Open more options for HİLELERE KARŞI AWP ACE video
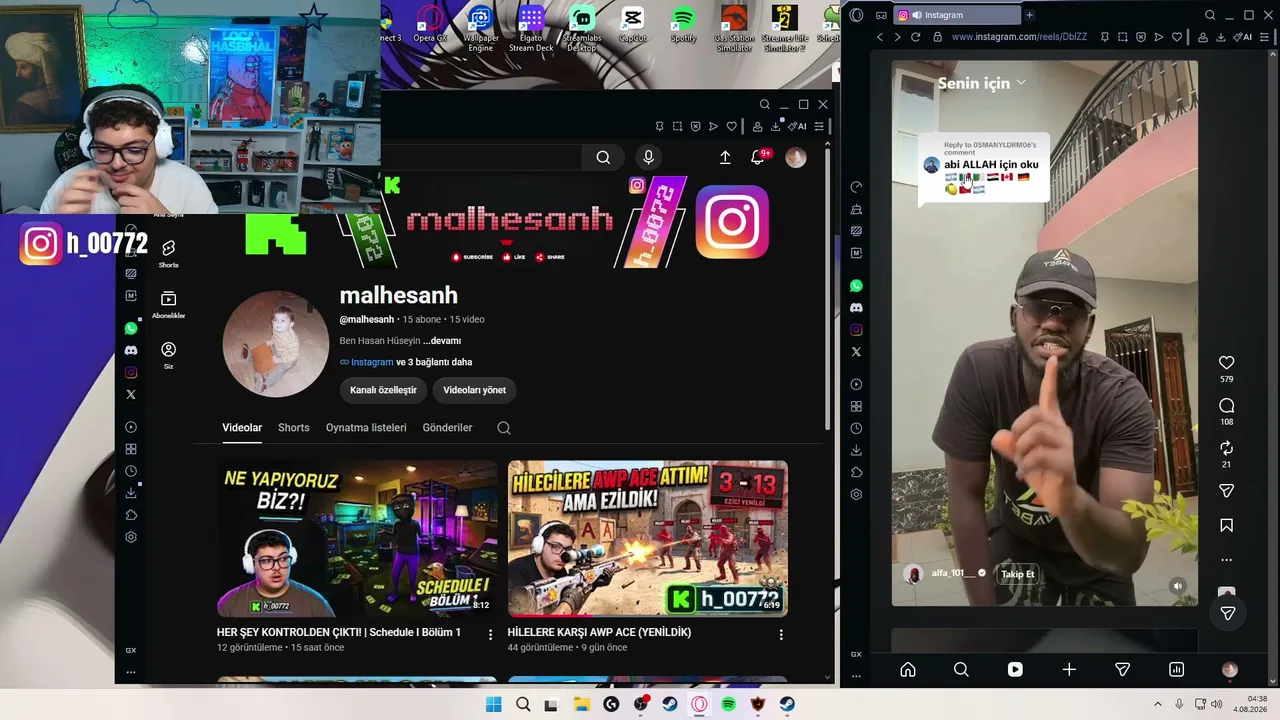Viewport: 1280px width, 720px height. (781, 634)
